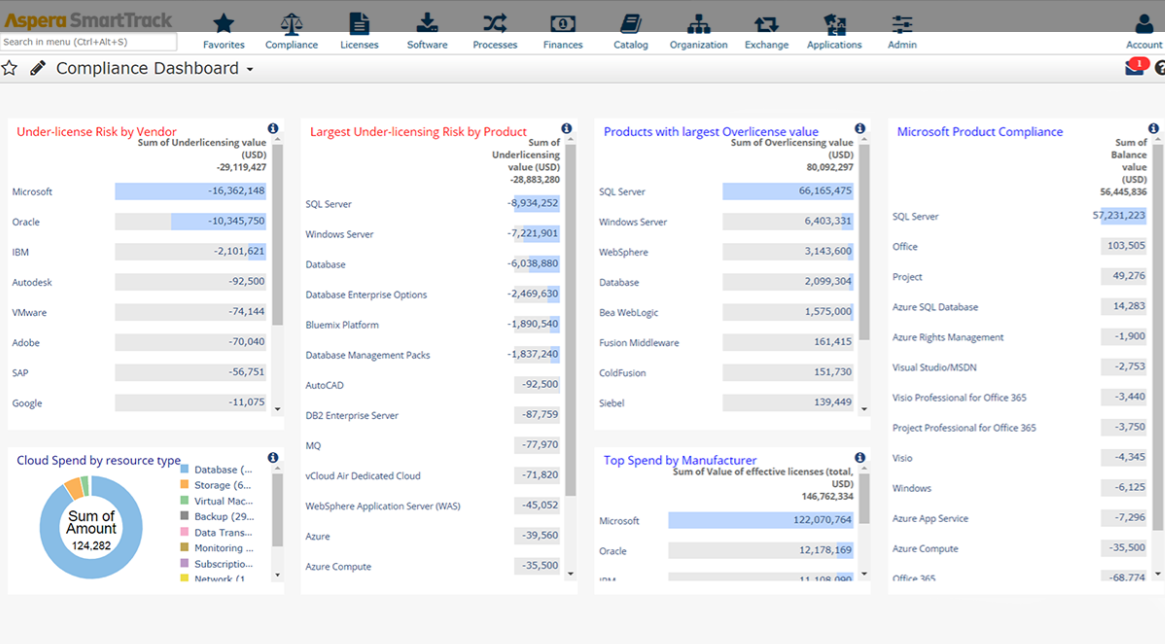Open the Licenses document icon

coord(359,22)
